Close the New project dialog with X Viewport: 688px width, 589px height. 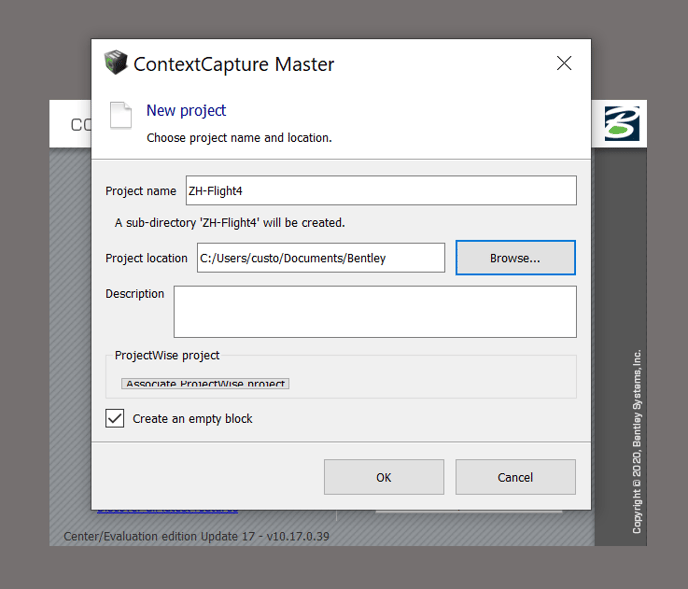564,64
